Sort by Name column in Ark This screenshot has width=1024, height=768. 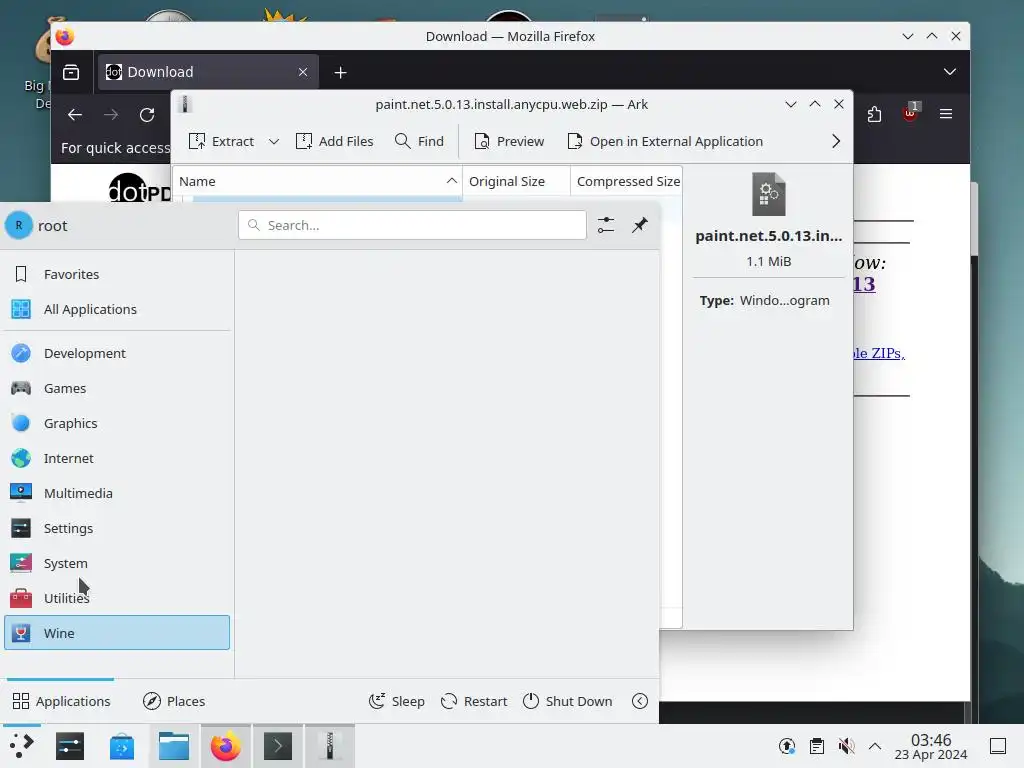pos(317,182)
